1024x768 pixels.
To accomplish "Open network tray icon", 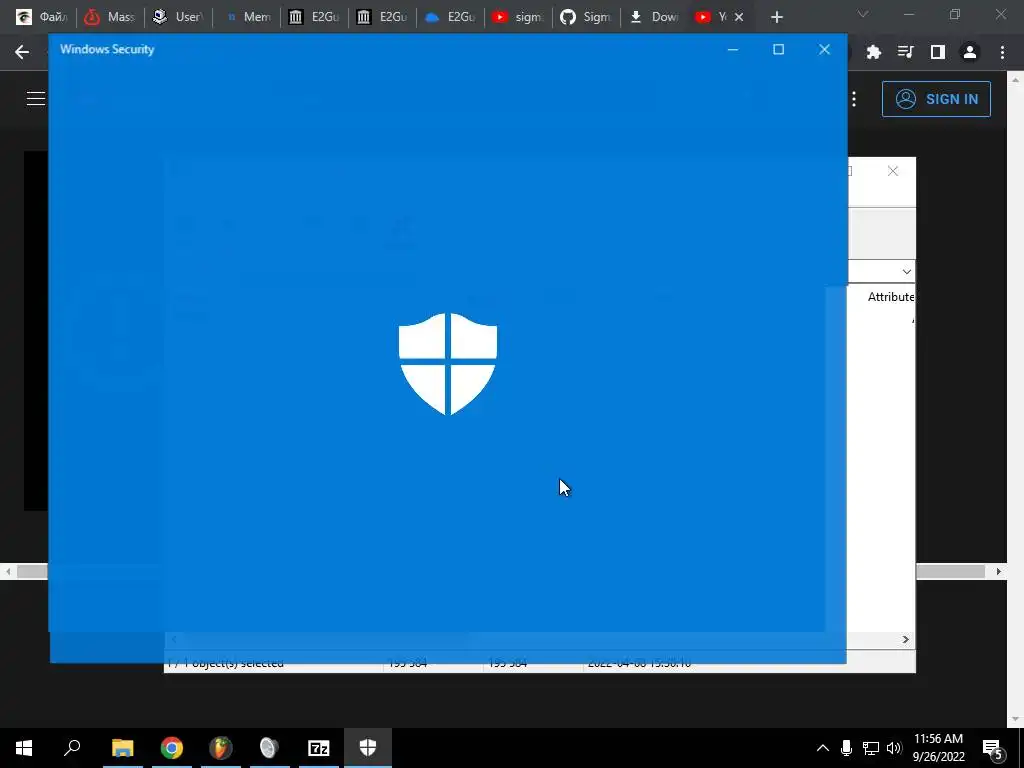I will (x=871, y=748).
